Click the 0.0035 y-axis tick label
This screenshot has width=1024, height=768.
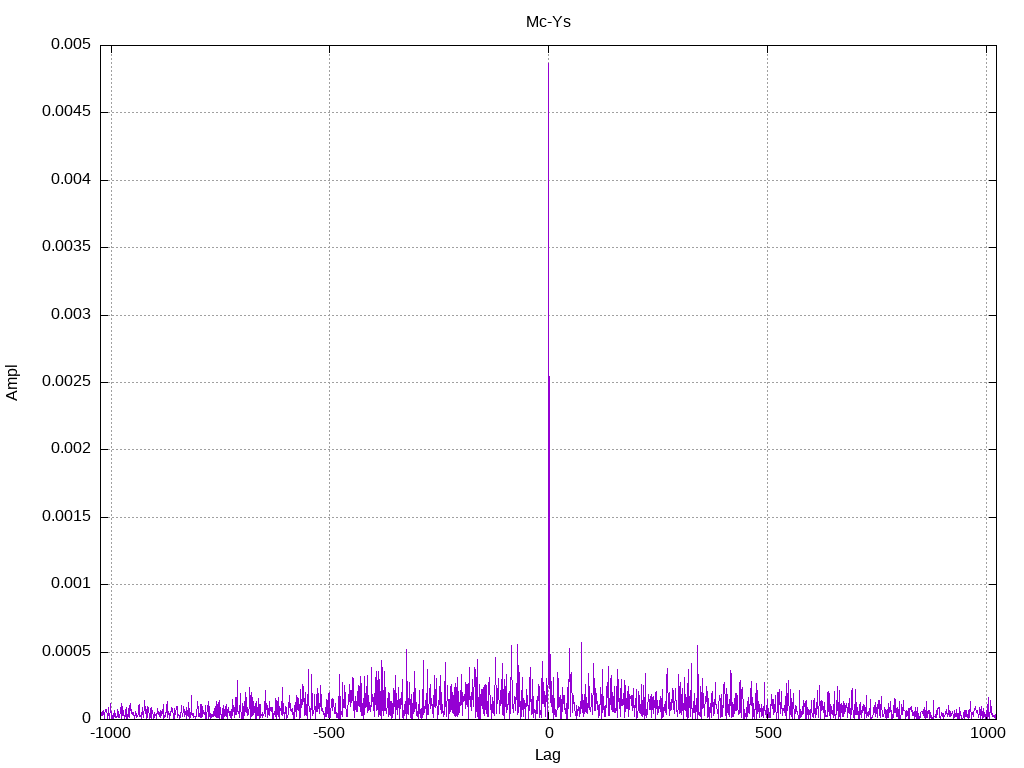click(x=66, y=247)
